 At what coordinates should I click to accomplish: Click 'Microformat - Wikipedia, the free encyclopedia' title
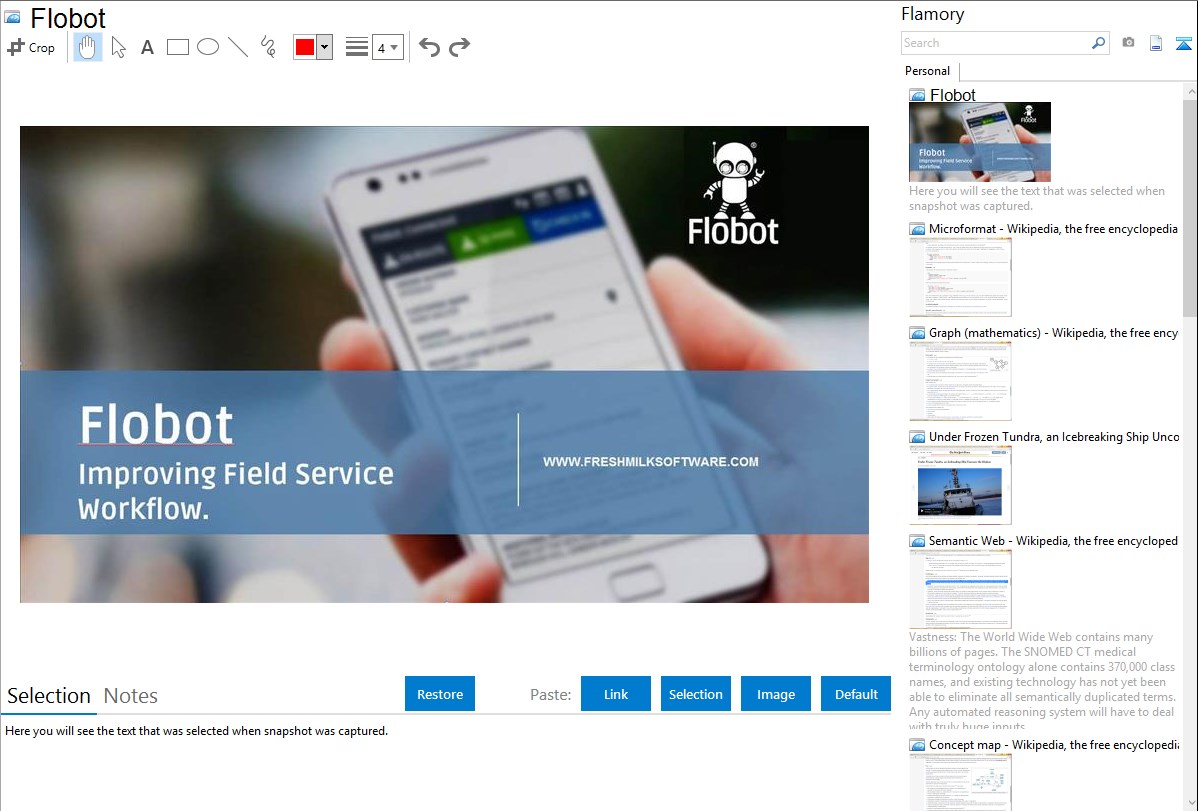click(1053, 229)
